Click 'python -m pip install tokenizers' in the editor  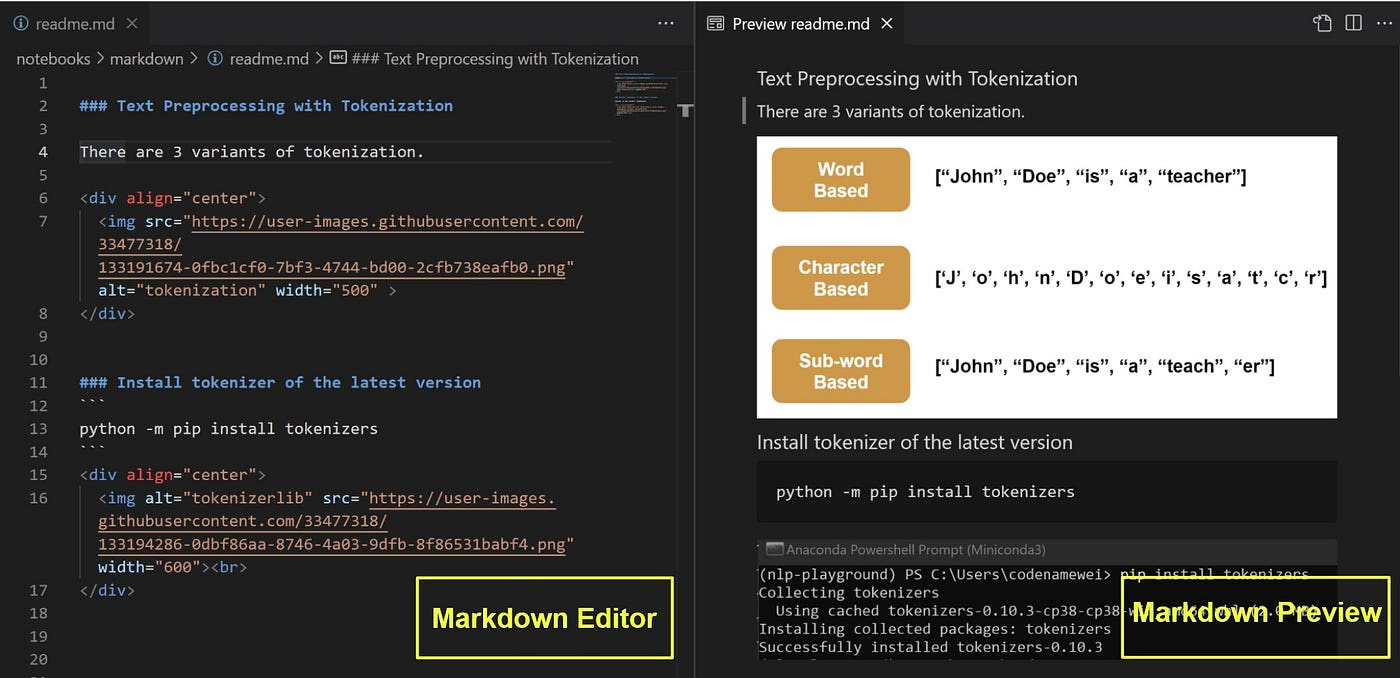229,428
